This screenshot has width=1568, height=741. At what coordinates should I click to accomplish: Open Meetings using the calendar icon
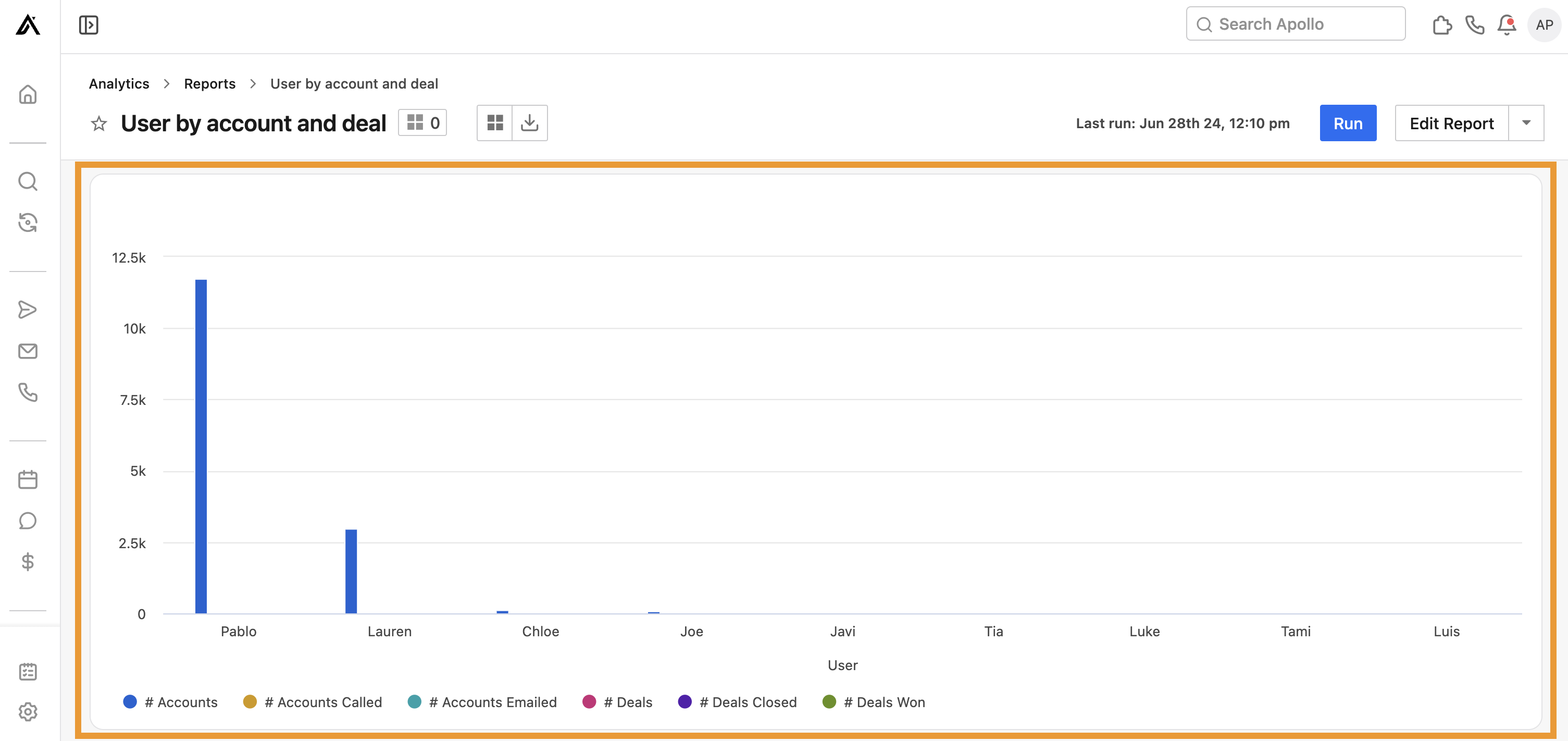tap(28, 478)
